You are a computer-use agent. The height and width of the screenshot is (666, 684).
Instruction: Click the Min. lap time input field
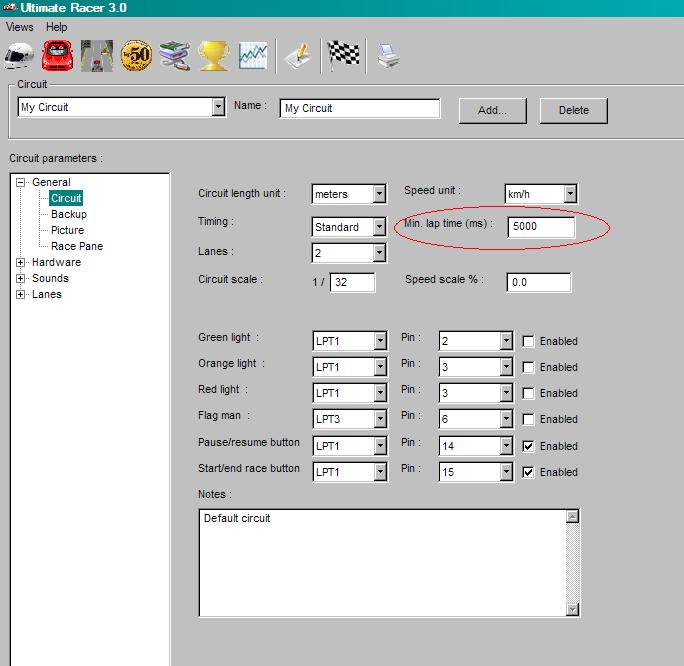(x=540, y=227)
